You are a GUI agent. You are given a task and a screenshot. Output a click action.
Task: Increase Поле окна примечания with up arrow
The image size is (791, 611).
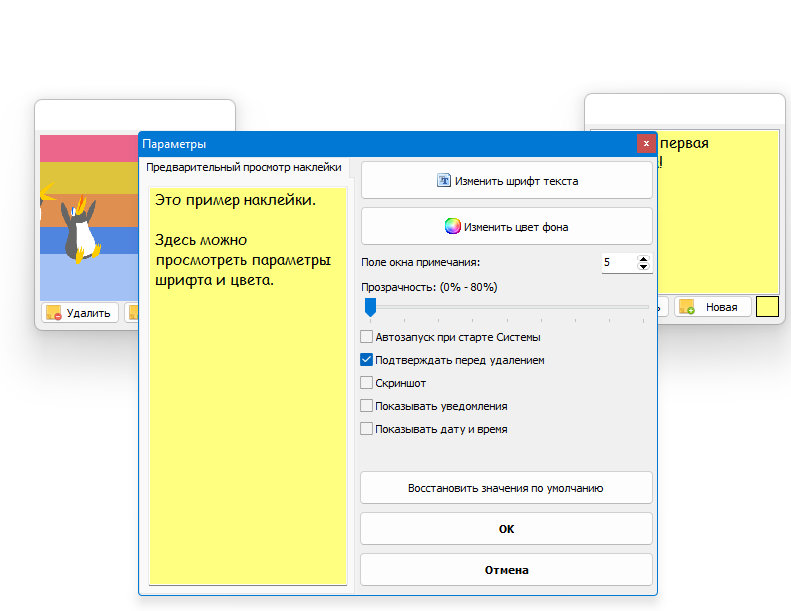tap(643, 259)
